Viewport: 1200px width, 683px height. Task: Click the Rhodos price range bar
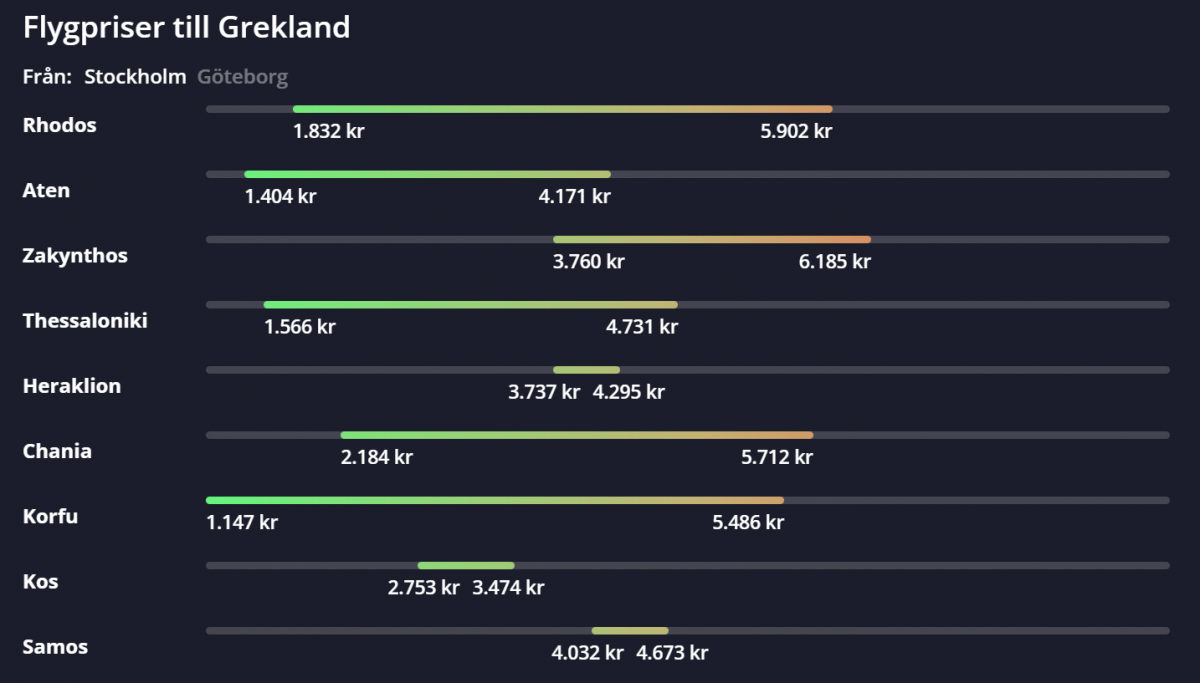(562, 109)
